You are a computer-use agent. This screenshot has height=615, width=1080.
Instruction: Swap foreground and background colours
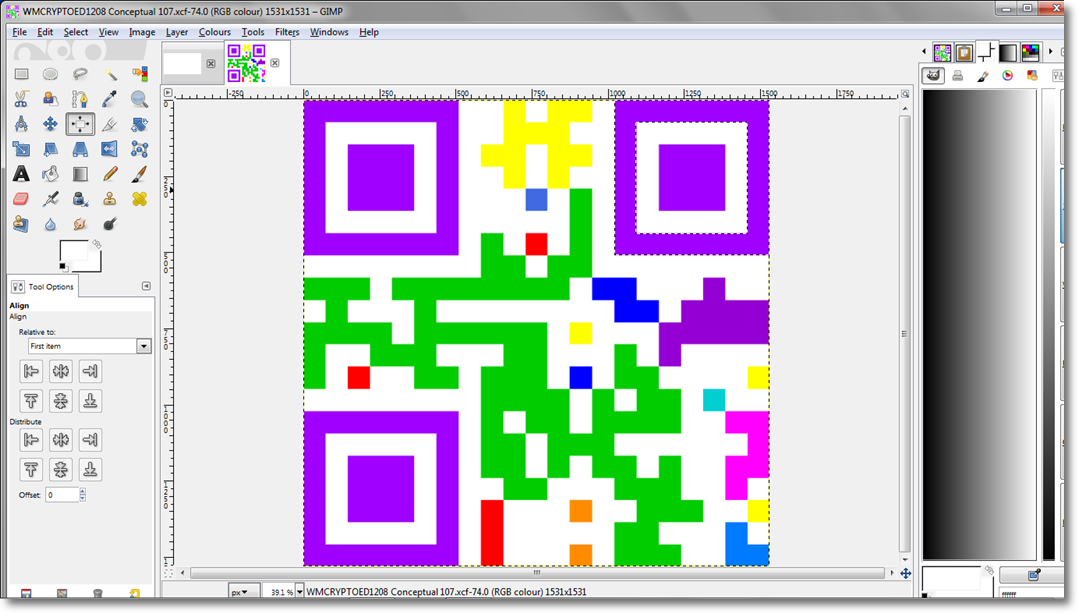[97, 244]
